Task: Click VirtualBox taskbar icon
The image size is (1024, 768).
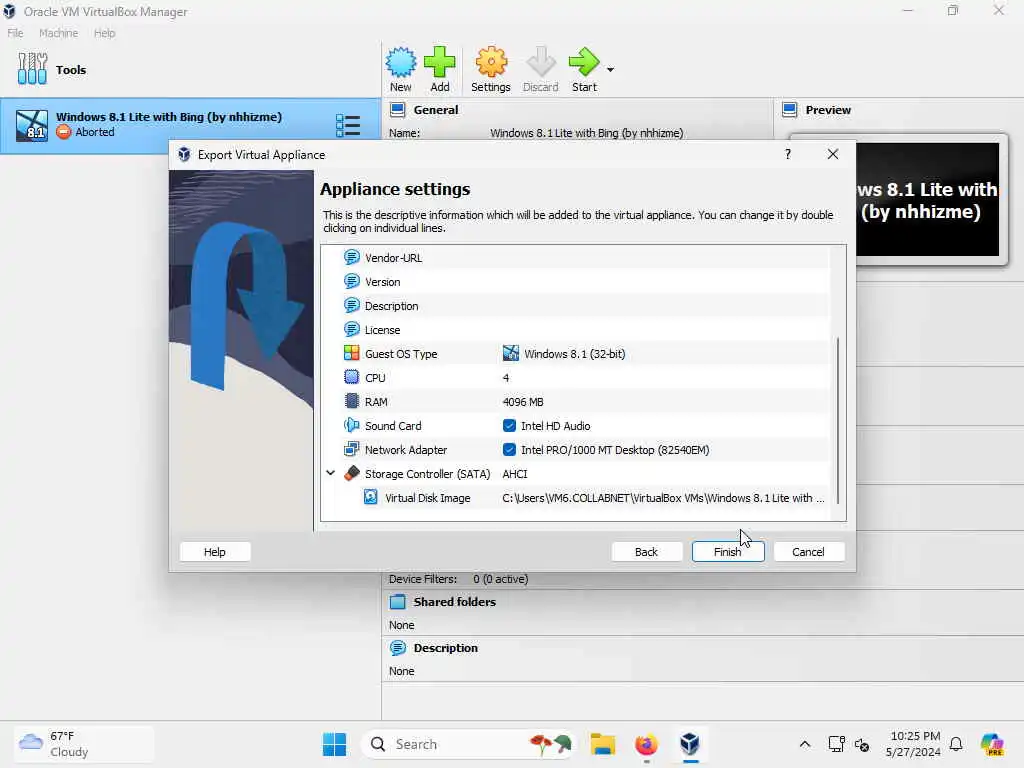Action: coord(690,744)
